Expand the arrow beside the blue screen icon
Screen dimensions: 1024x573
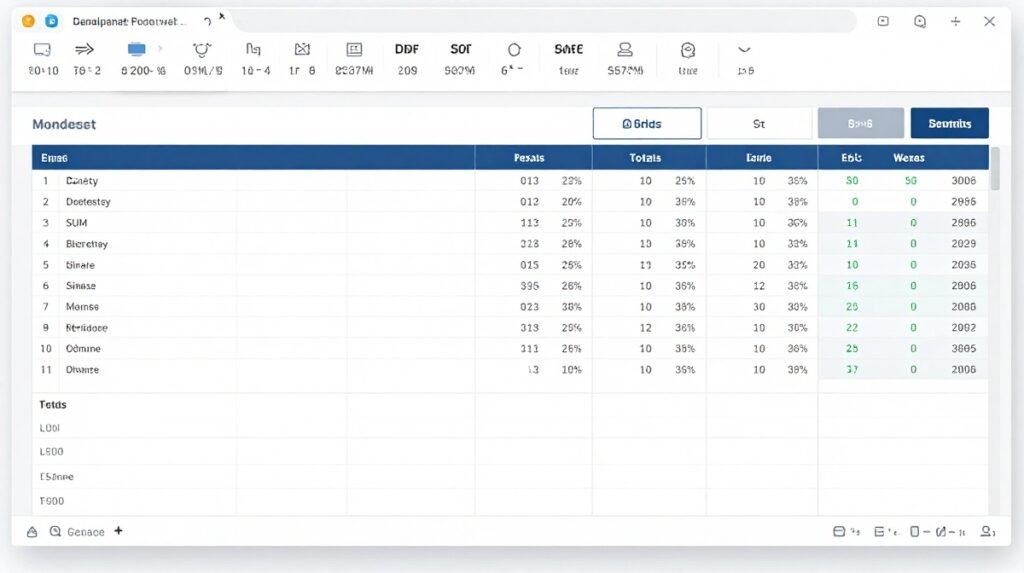[160, 49]
